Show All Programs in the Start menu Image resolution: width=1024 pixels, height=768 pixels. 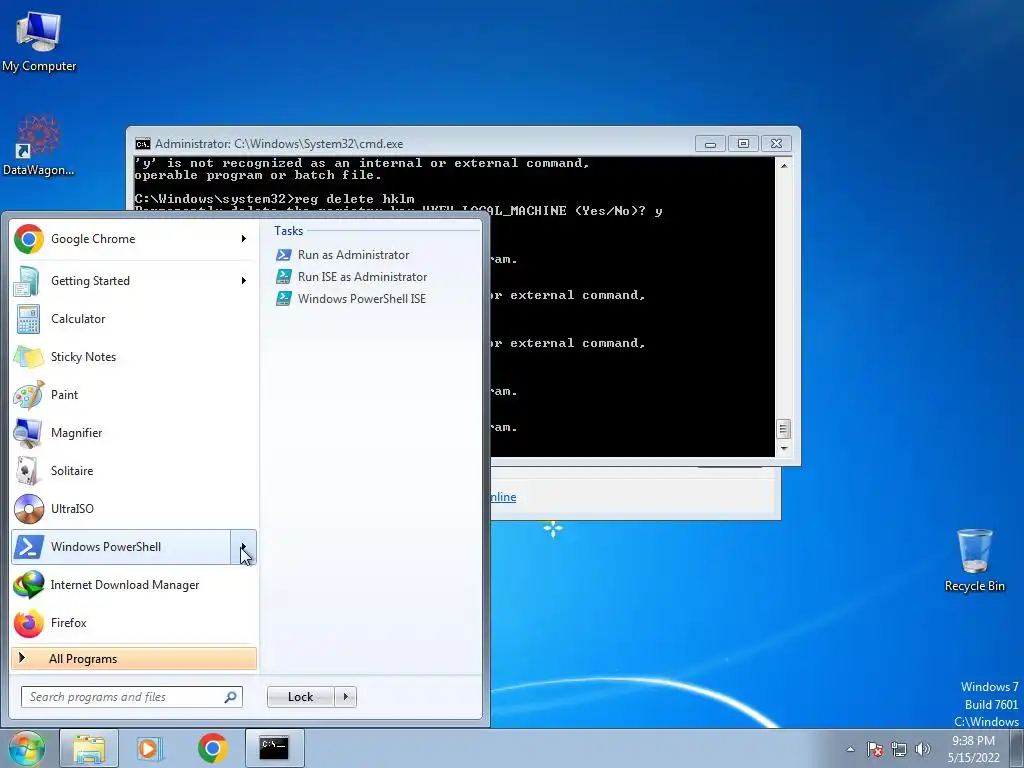pyautogui.click(x=134, y=658)
